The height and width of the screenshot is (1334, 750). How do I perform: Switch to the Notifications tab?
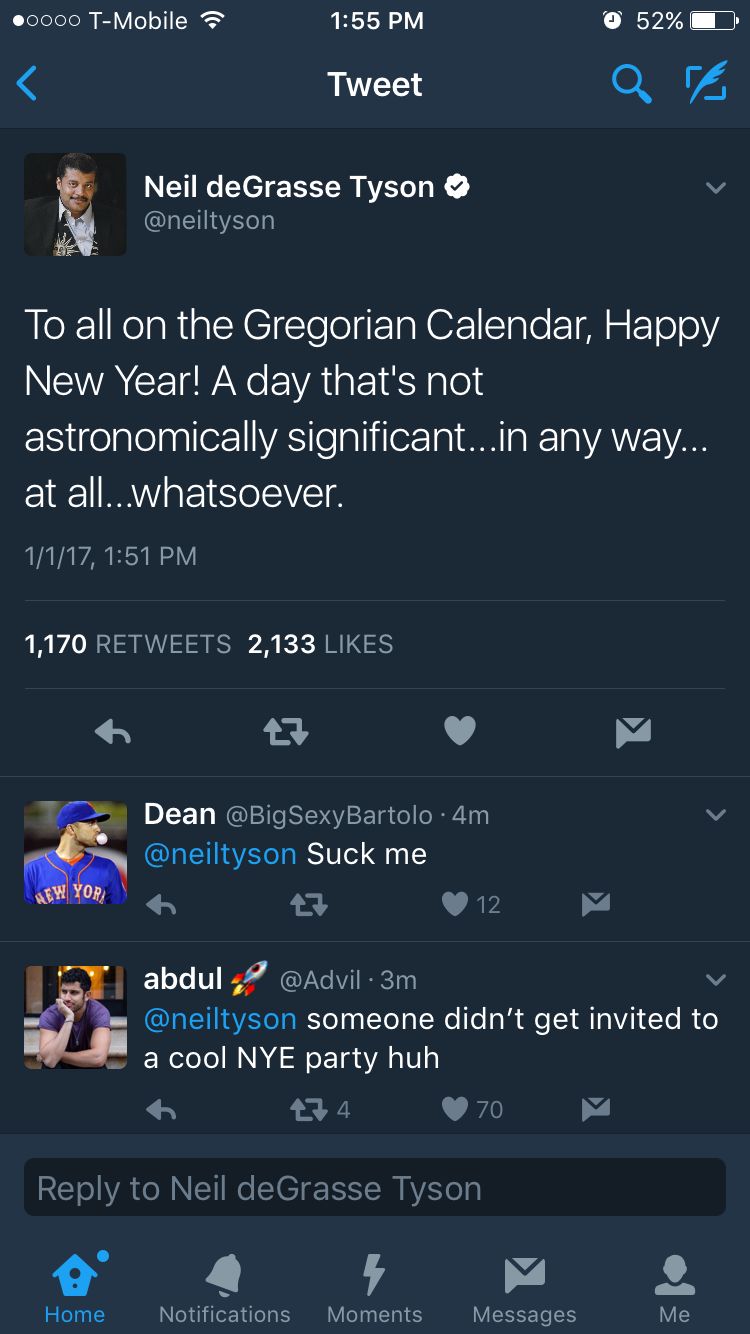point(224,1288)
